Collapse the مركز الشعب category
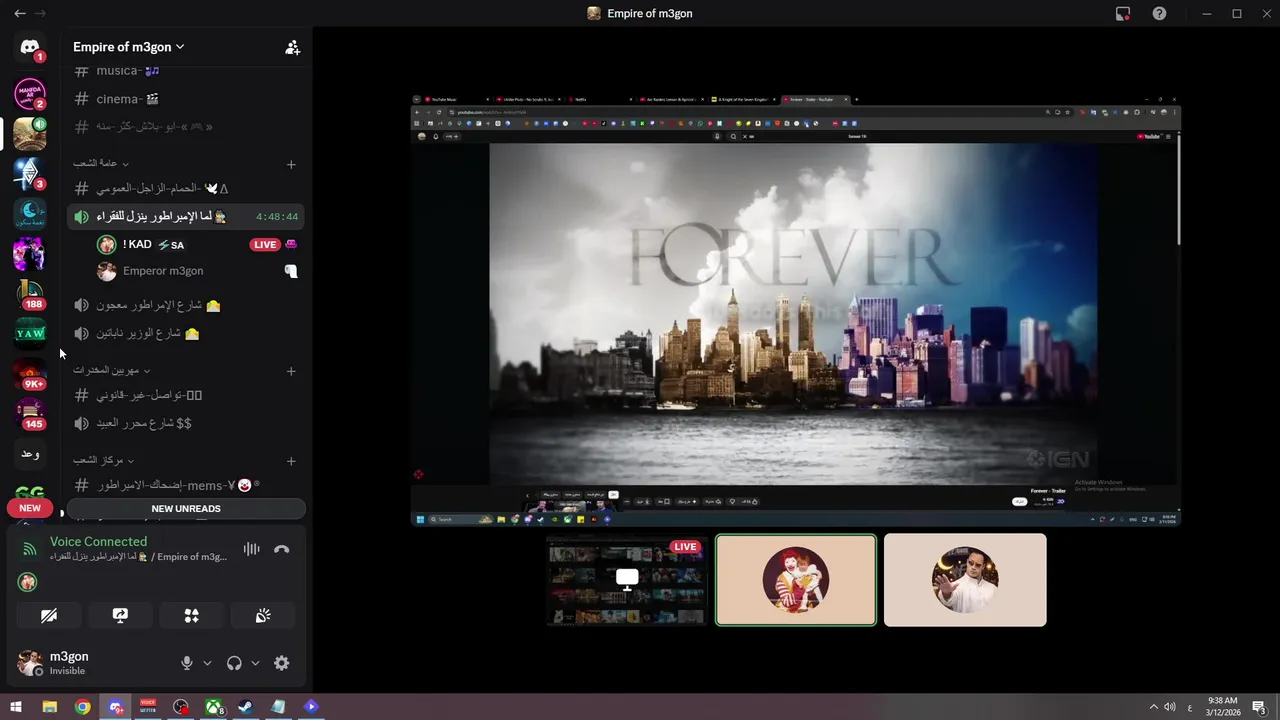1280x720 pixels. 103,460
